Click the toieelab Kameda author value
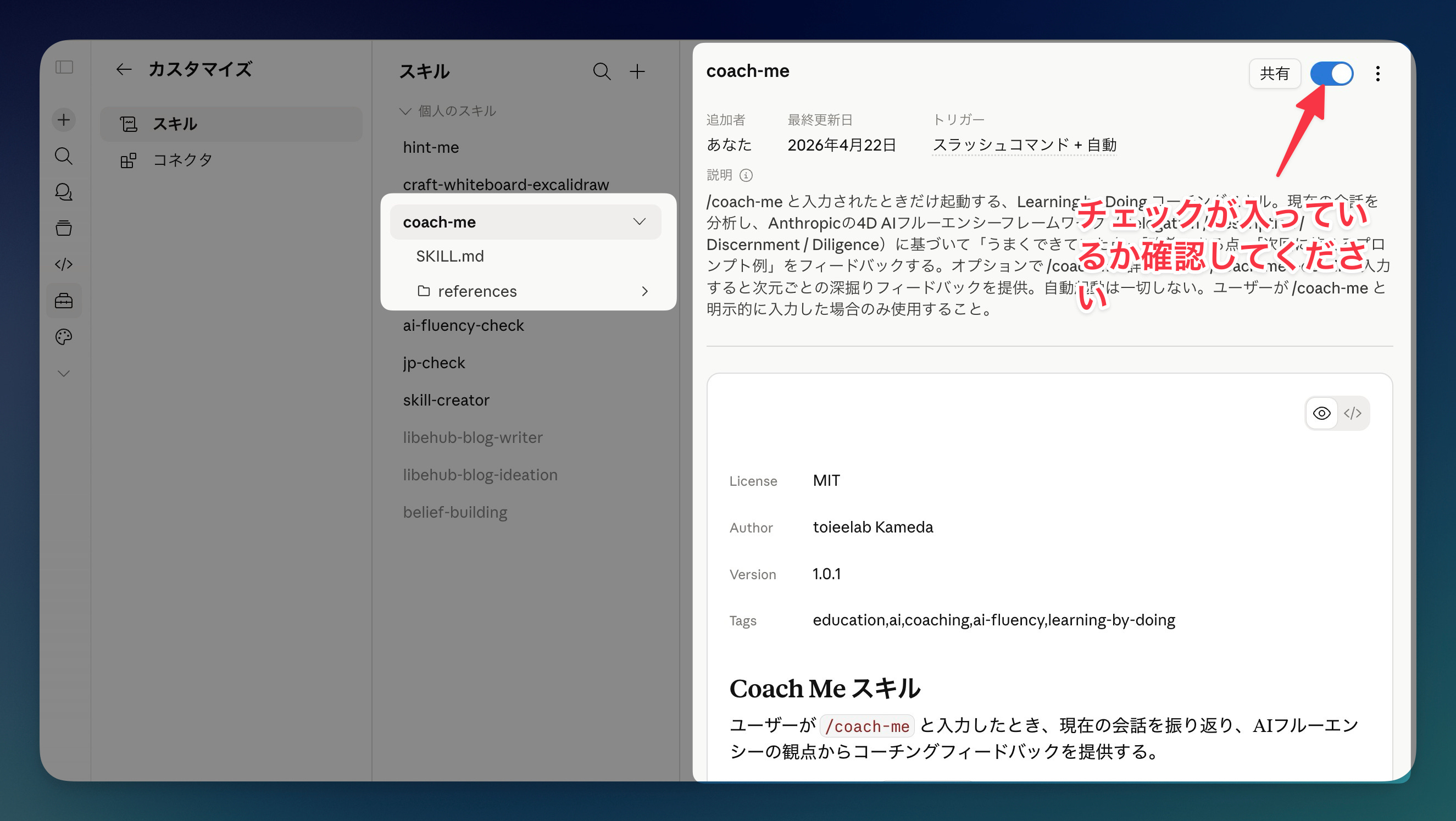1456x821 pixels. click(x=873, y=527)
